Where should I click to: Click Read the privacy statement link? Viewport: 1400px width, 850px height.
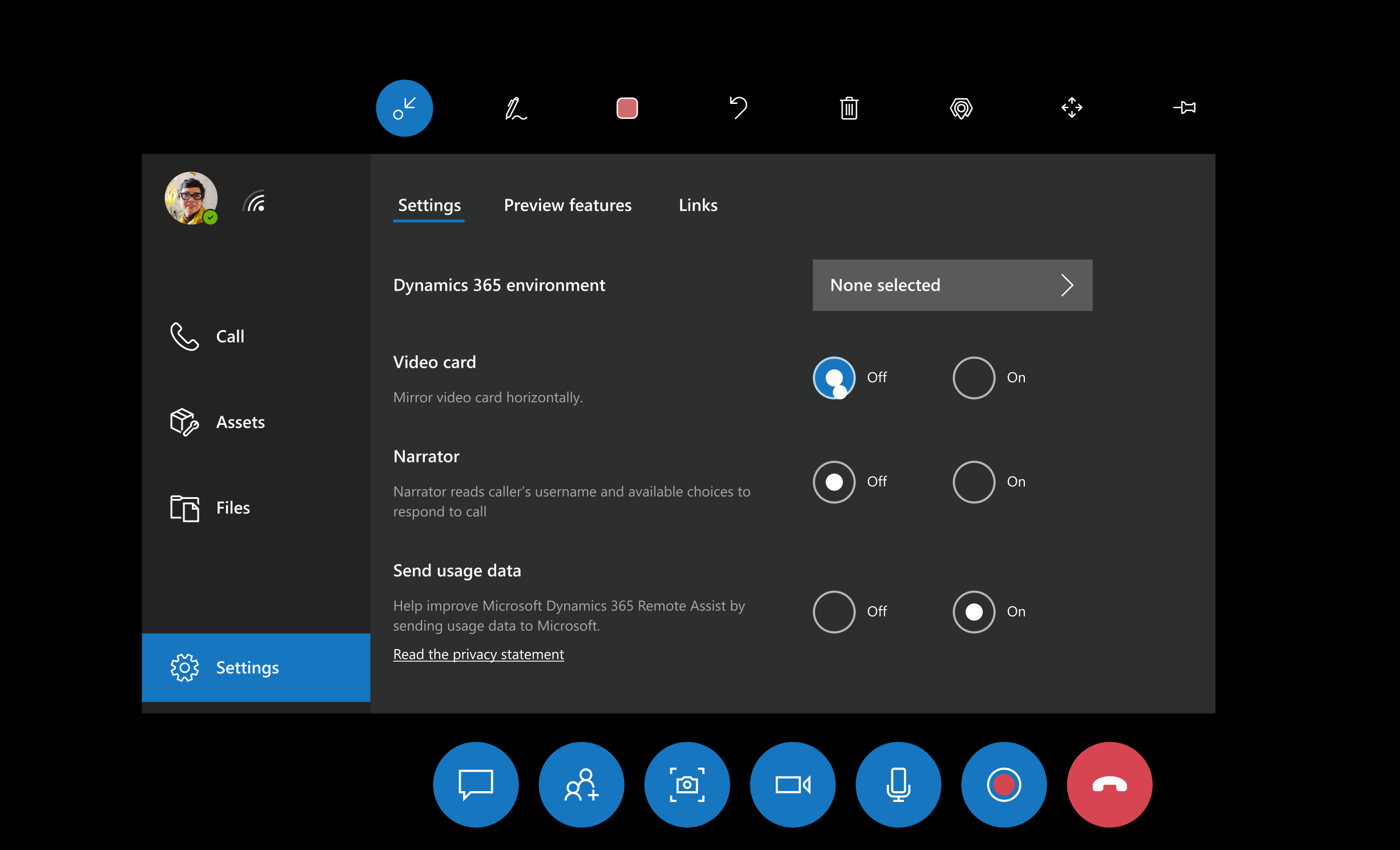pos(479,654)
